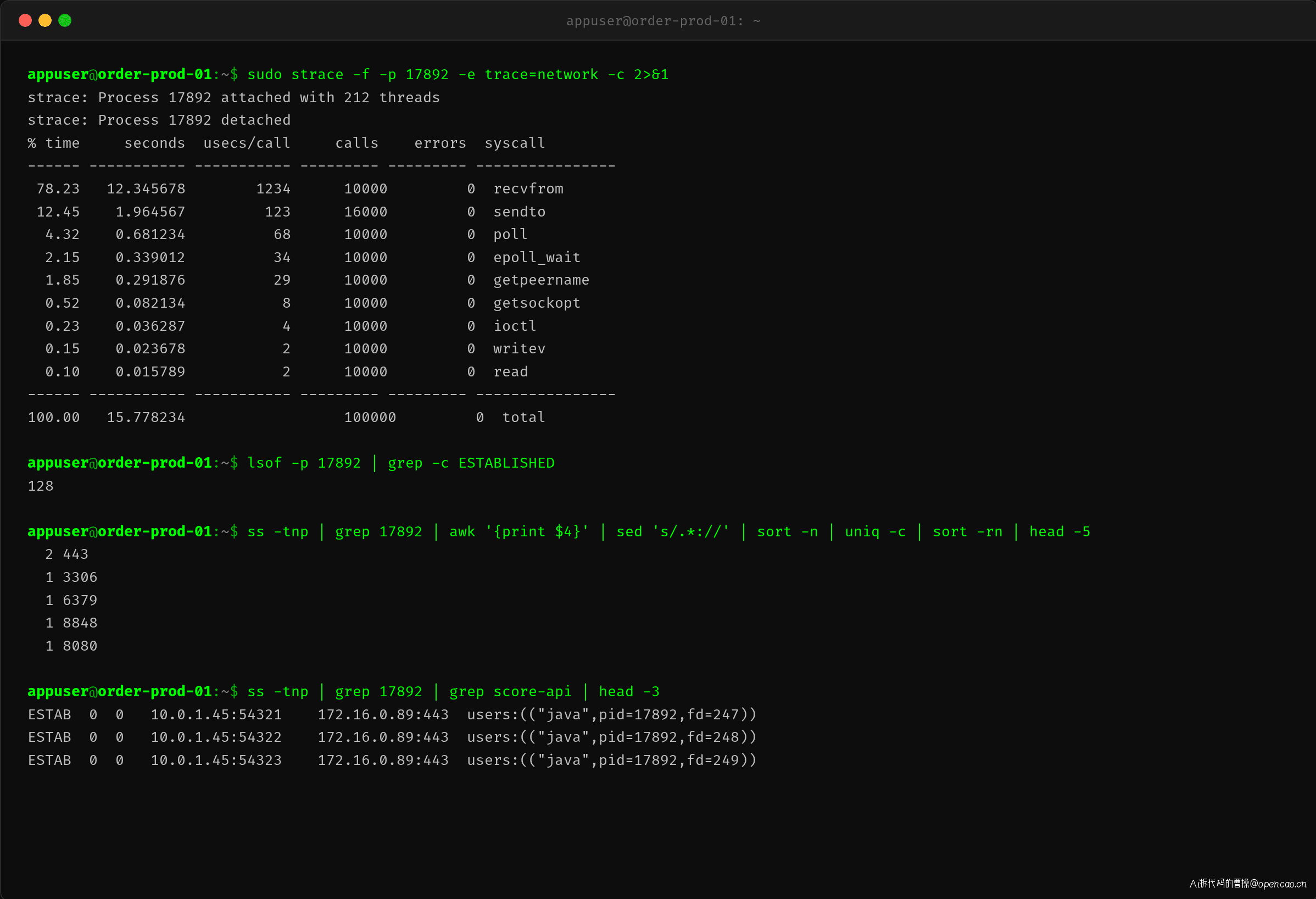Click the '1 3306' port count line

tap(71, 576)
